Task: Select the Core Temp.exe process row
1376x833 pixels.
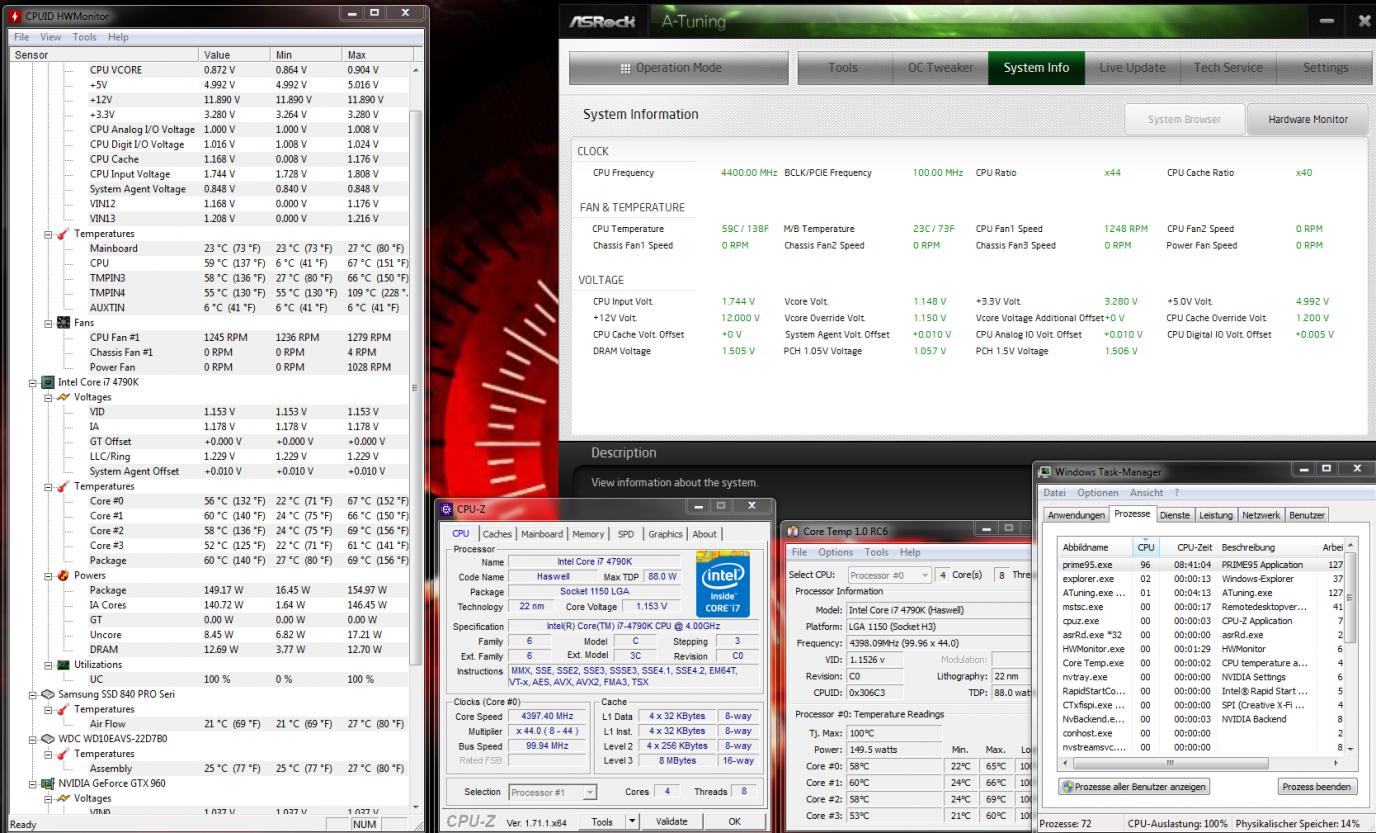Action: pos(1200,662)
